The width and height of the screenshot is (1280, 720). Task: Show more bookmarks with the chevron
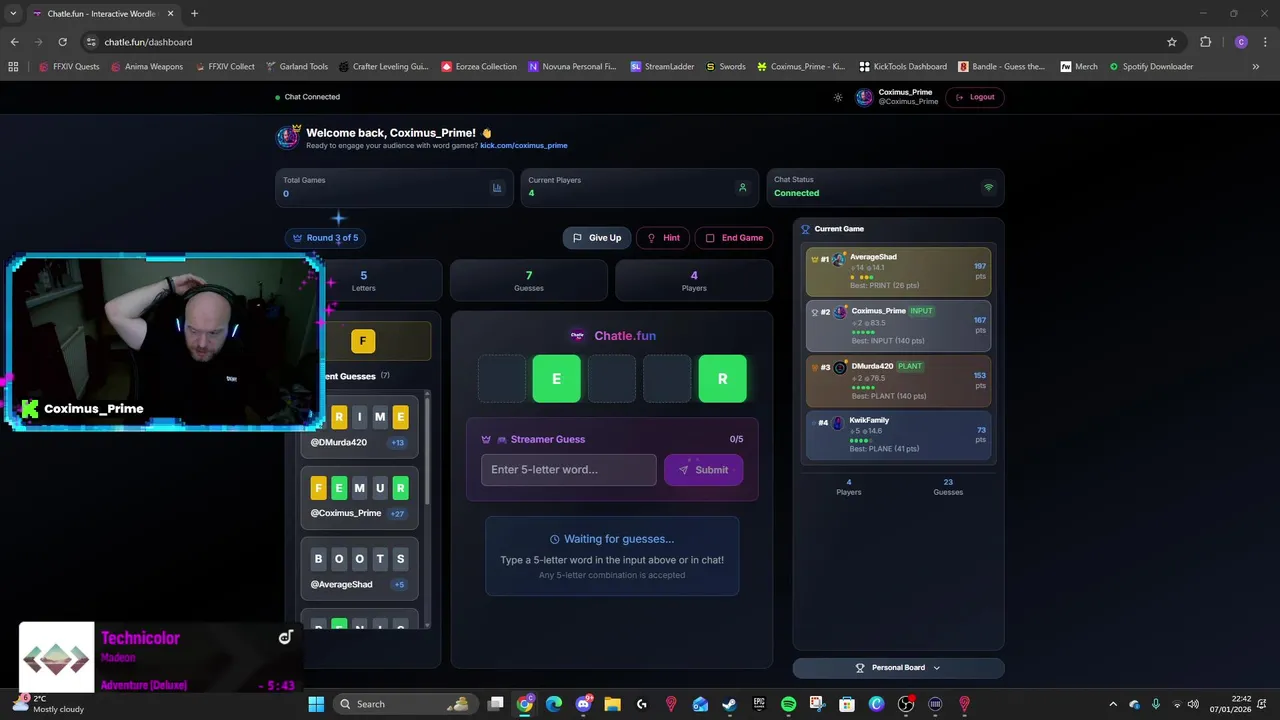[1256, 67]
